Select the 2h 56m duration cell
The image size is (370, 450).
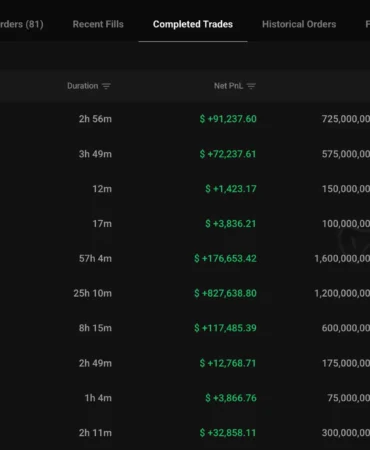[x=95, y=119]
